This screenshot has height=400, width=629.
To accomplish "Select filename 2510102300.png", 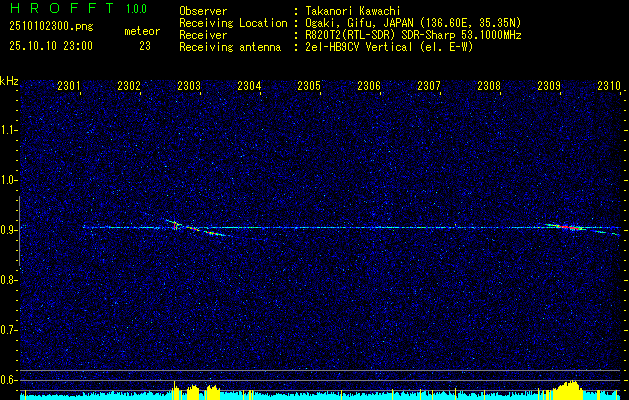I will pyautogui.click(x=51, y=27).
